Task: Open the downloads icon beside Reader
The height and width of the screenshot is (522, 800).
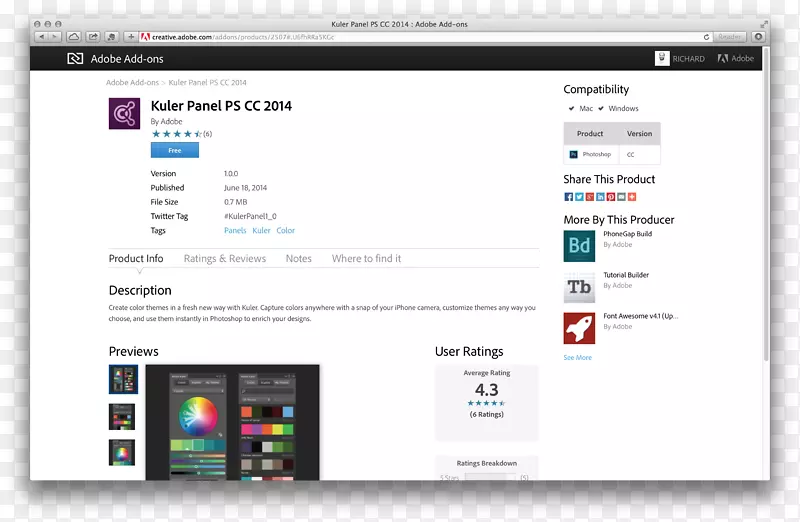Action: click(759, 37)
